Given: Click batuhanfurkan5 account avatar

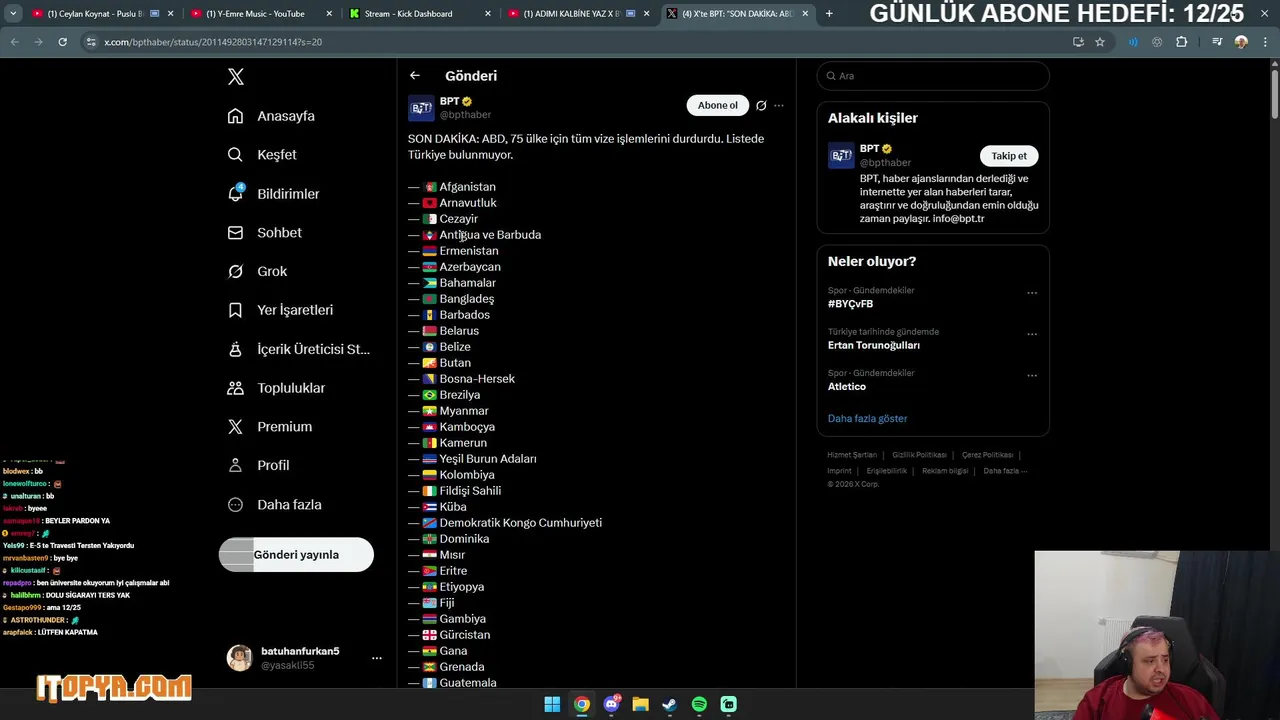Looking at the screenshot, I should click(x=240, y=658).
